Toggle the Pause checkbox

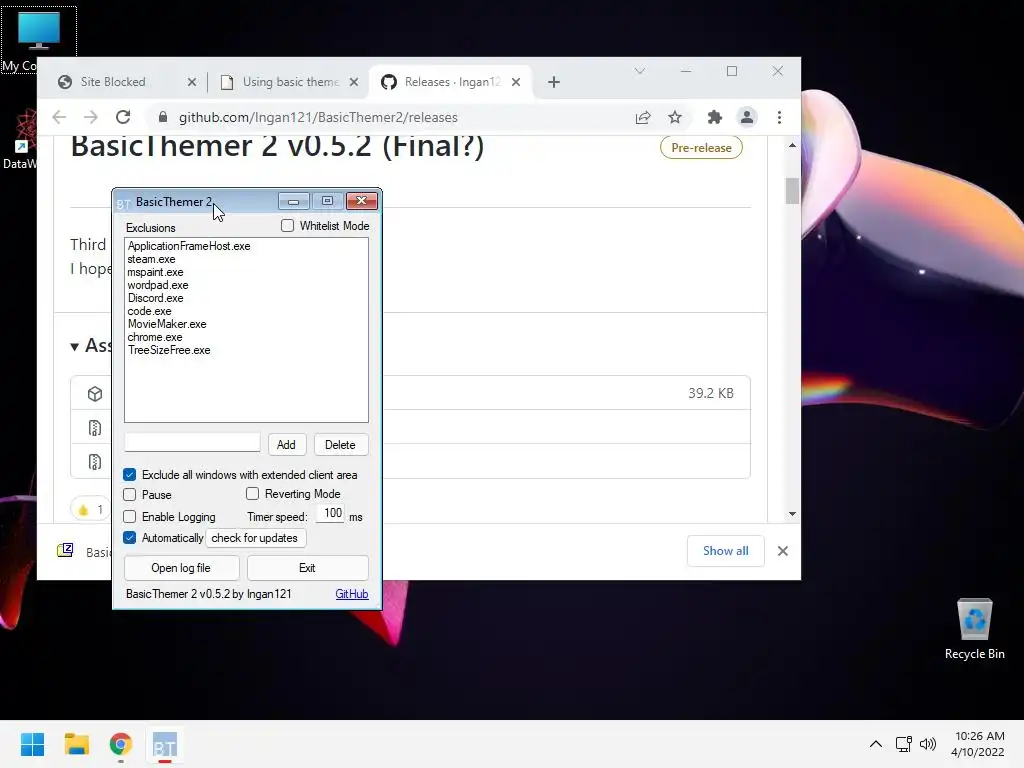129,494
